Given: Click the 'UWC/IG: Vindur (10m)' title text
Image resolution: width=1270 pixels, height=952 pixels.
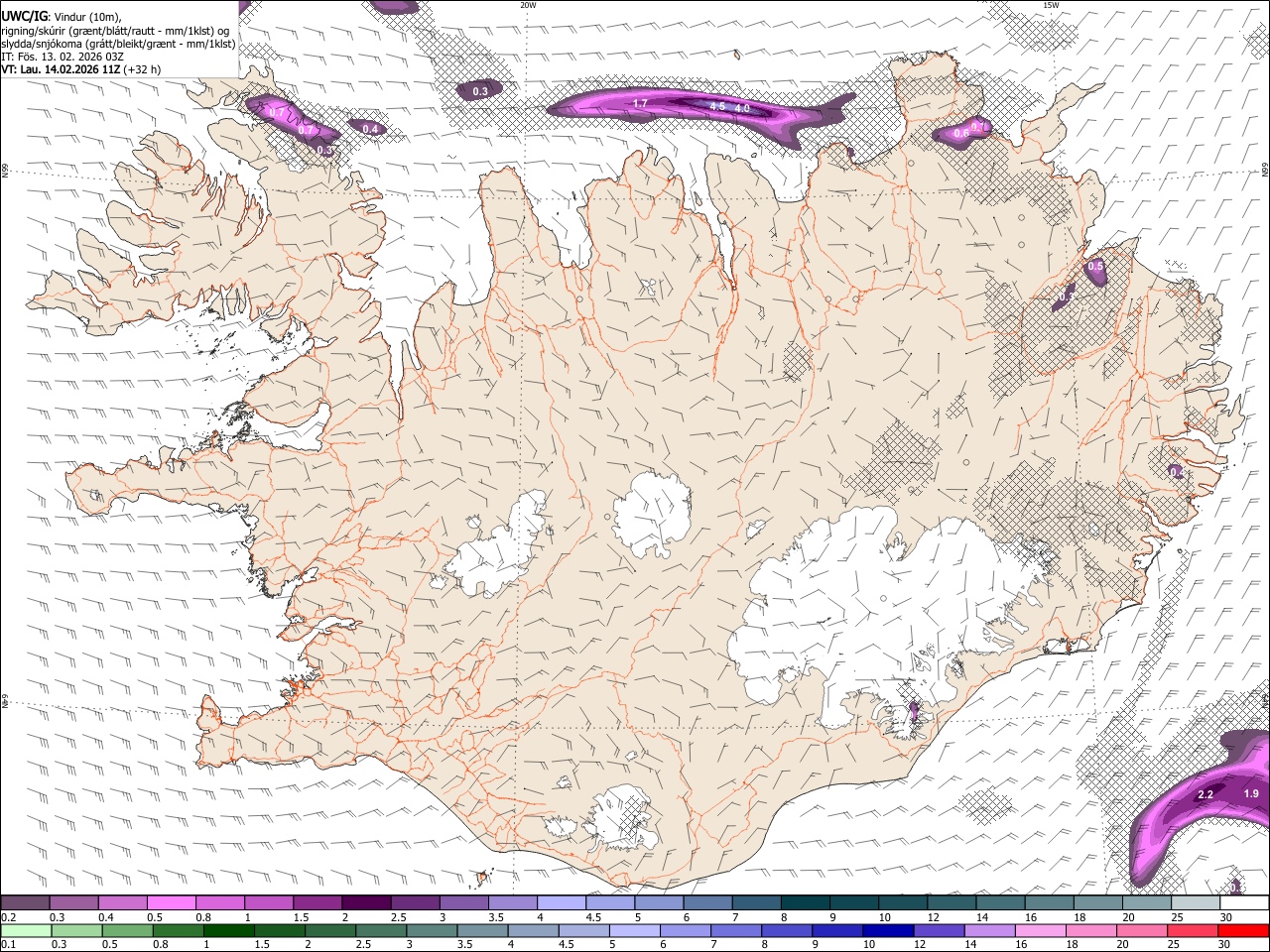Looking at the screenshot, I should tap(60, 16).
